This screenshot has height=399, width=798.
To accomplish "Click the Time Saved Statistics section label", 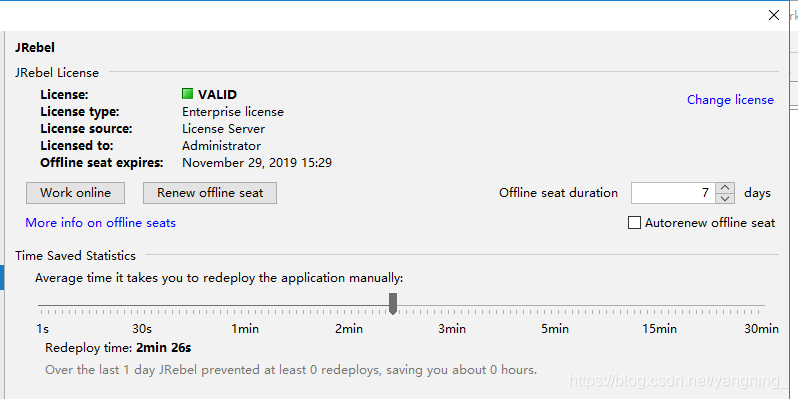I will [x=75, y=255].
